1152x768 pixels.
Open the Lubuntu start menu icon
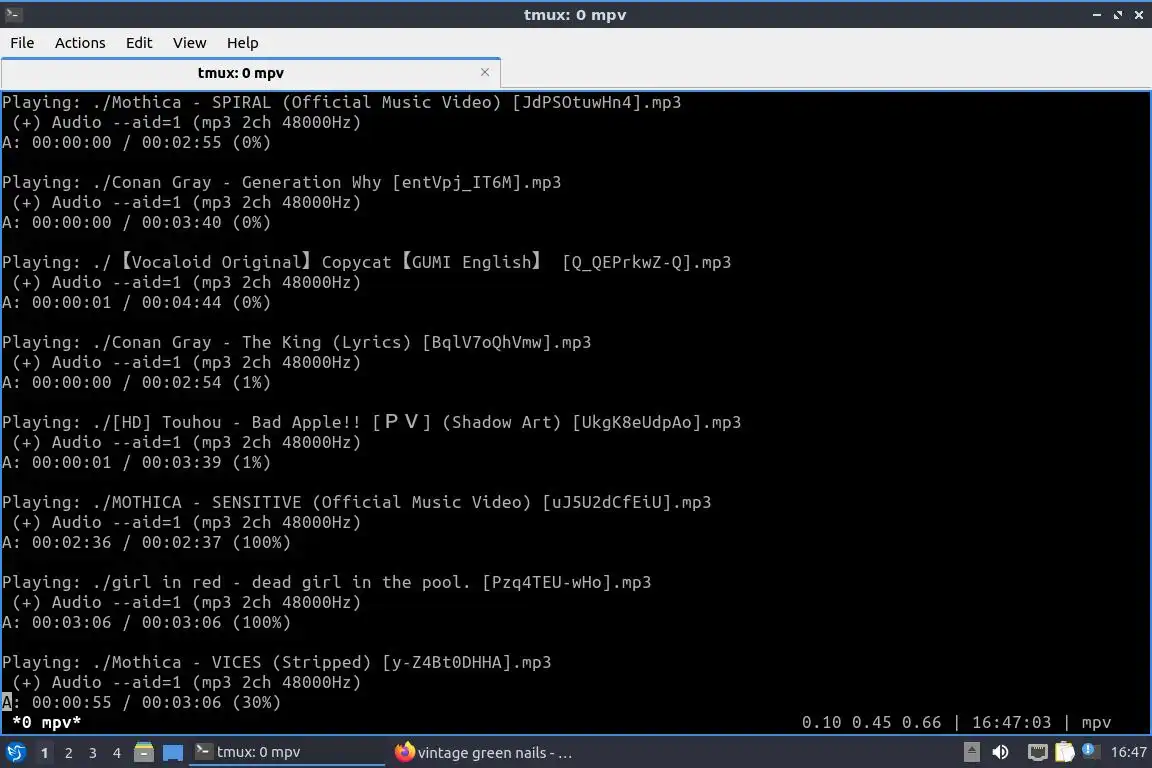[15, 752]
